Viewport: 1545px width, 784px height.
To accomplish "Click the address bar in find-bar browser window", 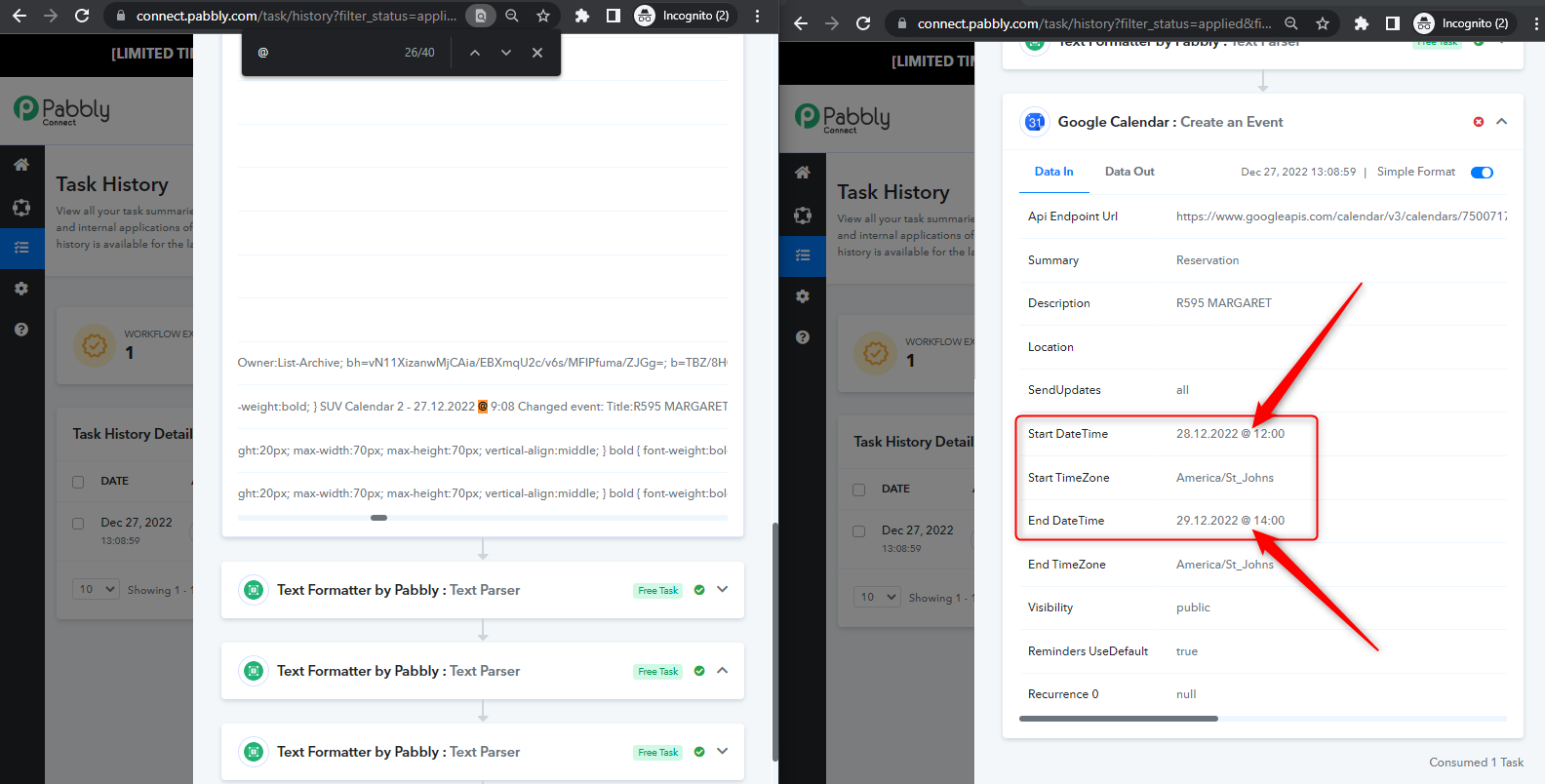I will coord(297,16).
